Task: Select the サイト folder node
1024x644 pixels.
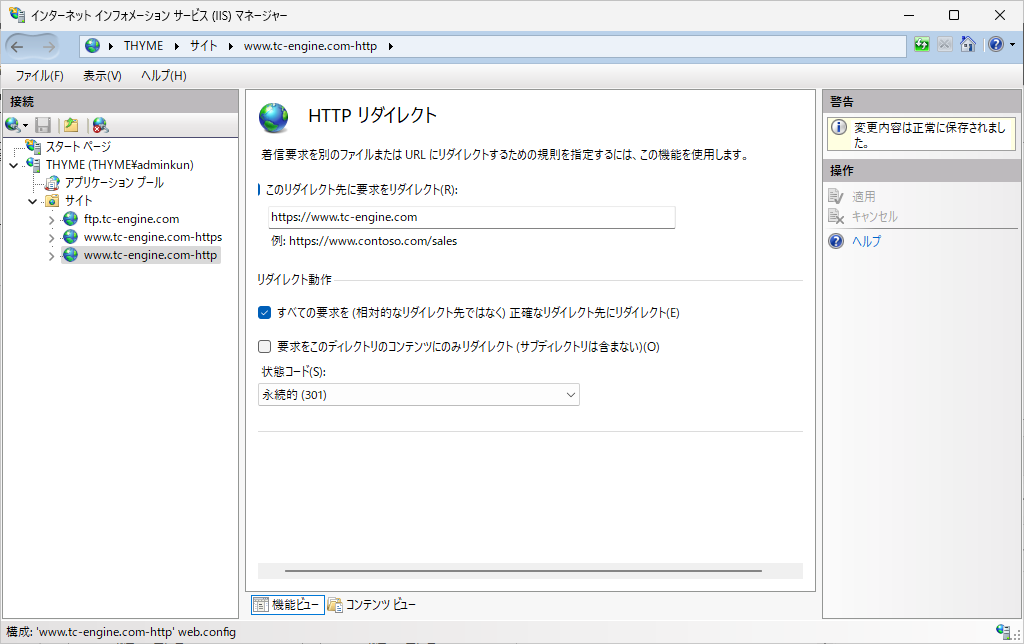Action: click(78, 201)
